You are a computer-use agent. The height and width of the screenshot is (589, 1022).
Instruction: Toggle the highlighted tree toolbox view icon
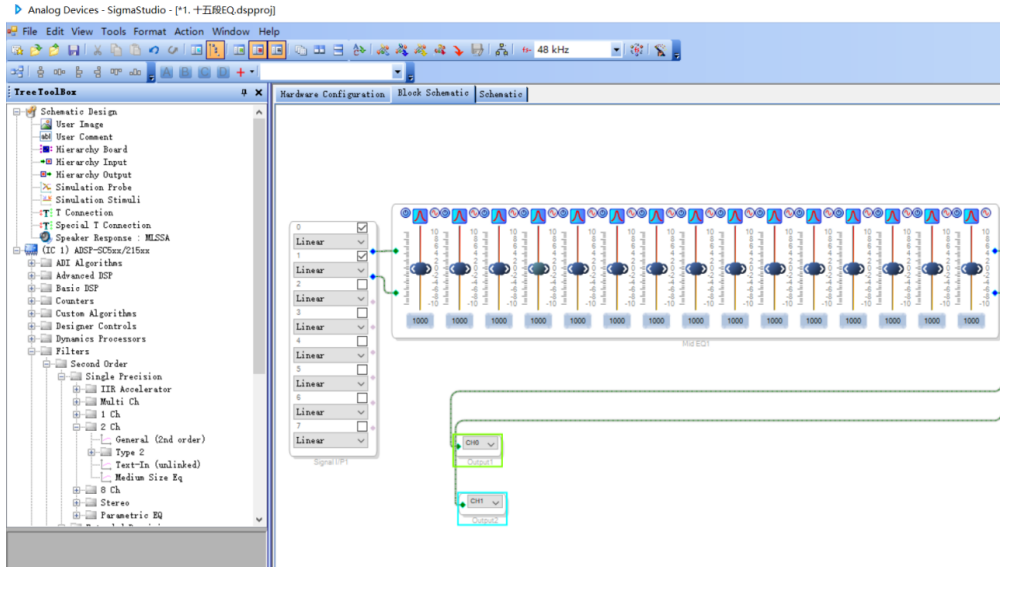point(214,50)
